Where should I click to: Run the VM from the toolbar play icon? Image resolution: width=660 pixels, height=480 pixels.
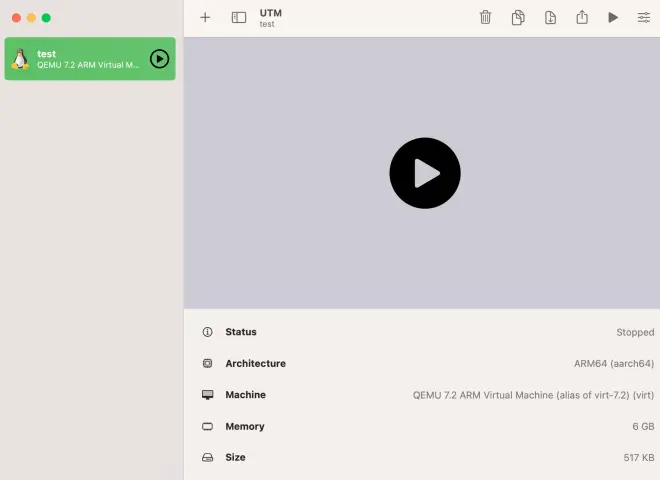point(613,17)
